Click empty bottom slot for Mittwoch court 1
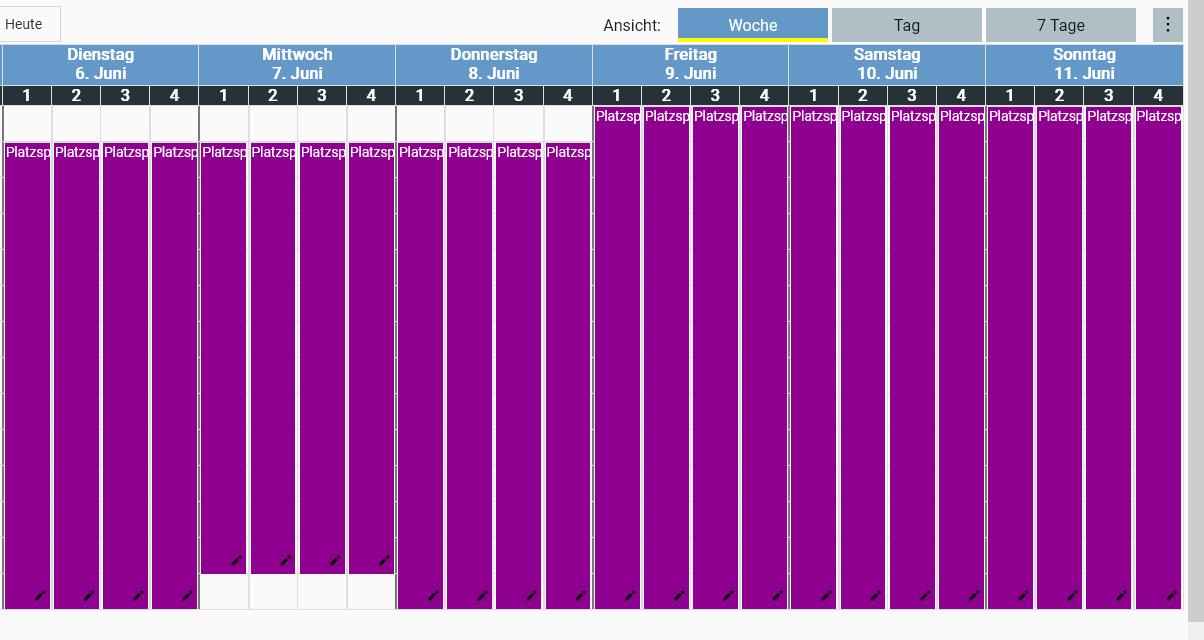Viewport: 1204px width, 640px height. click(x=224, y=591)
